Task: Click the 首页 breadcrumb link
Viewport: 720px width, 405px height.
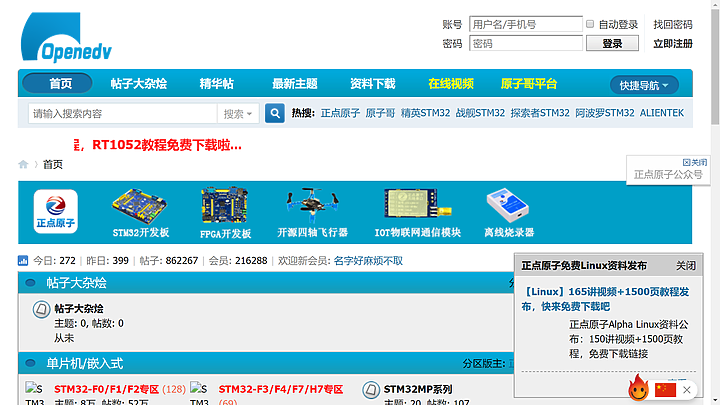Action: (53, 164)
